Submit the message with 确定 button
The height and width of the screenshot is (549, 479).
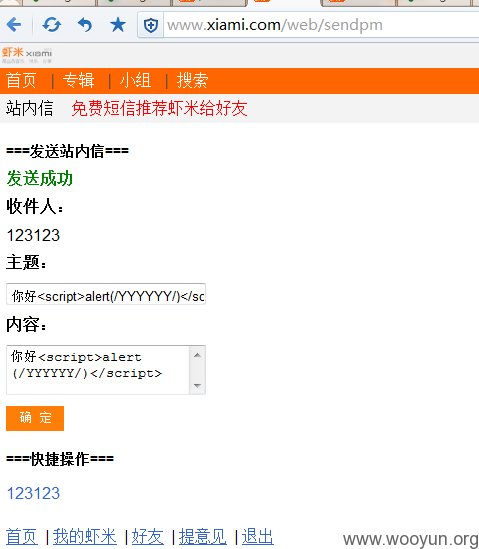[35, 418]
